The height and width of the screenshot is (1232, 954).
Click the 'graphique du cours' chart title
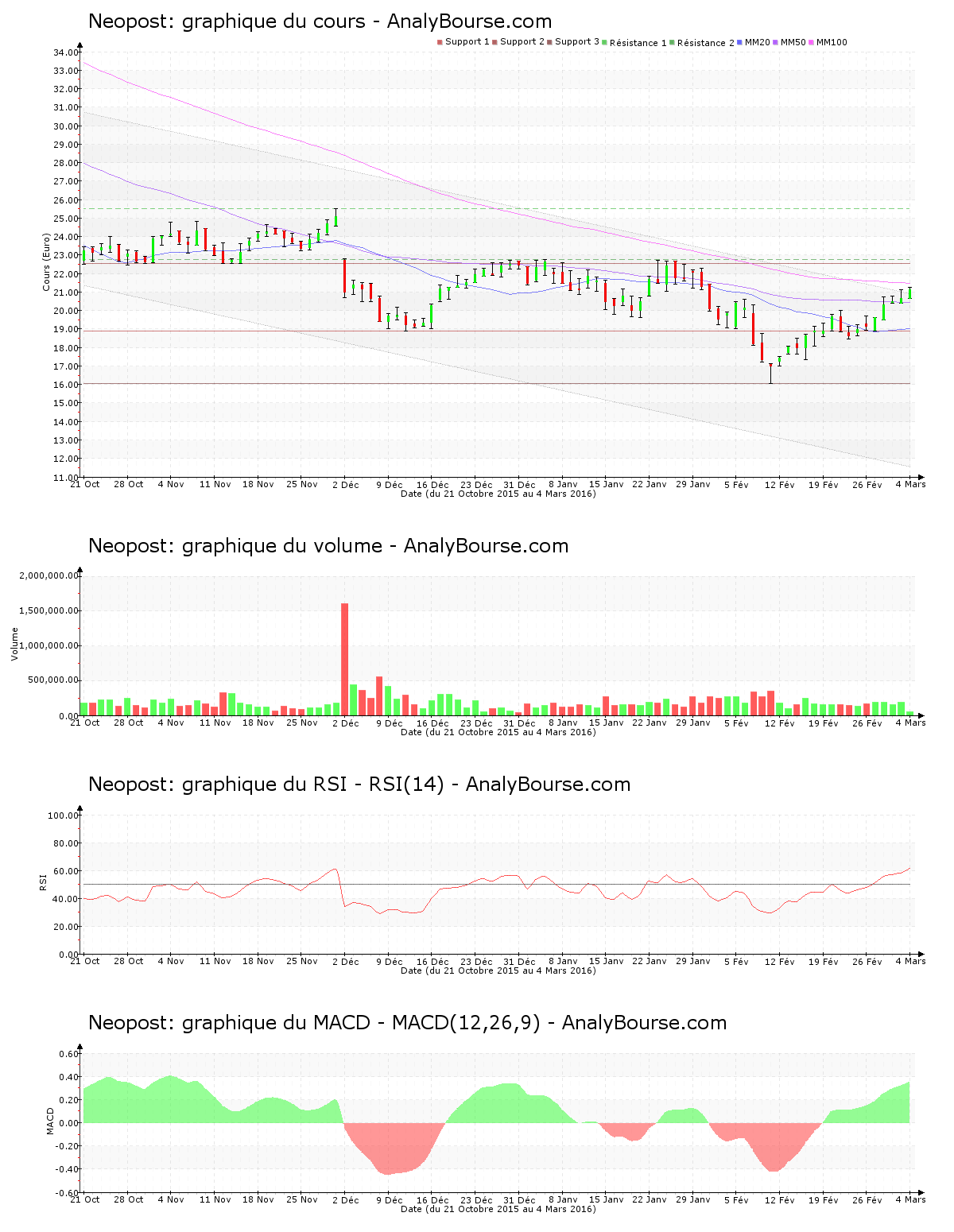[320, 21]
